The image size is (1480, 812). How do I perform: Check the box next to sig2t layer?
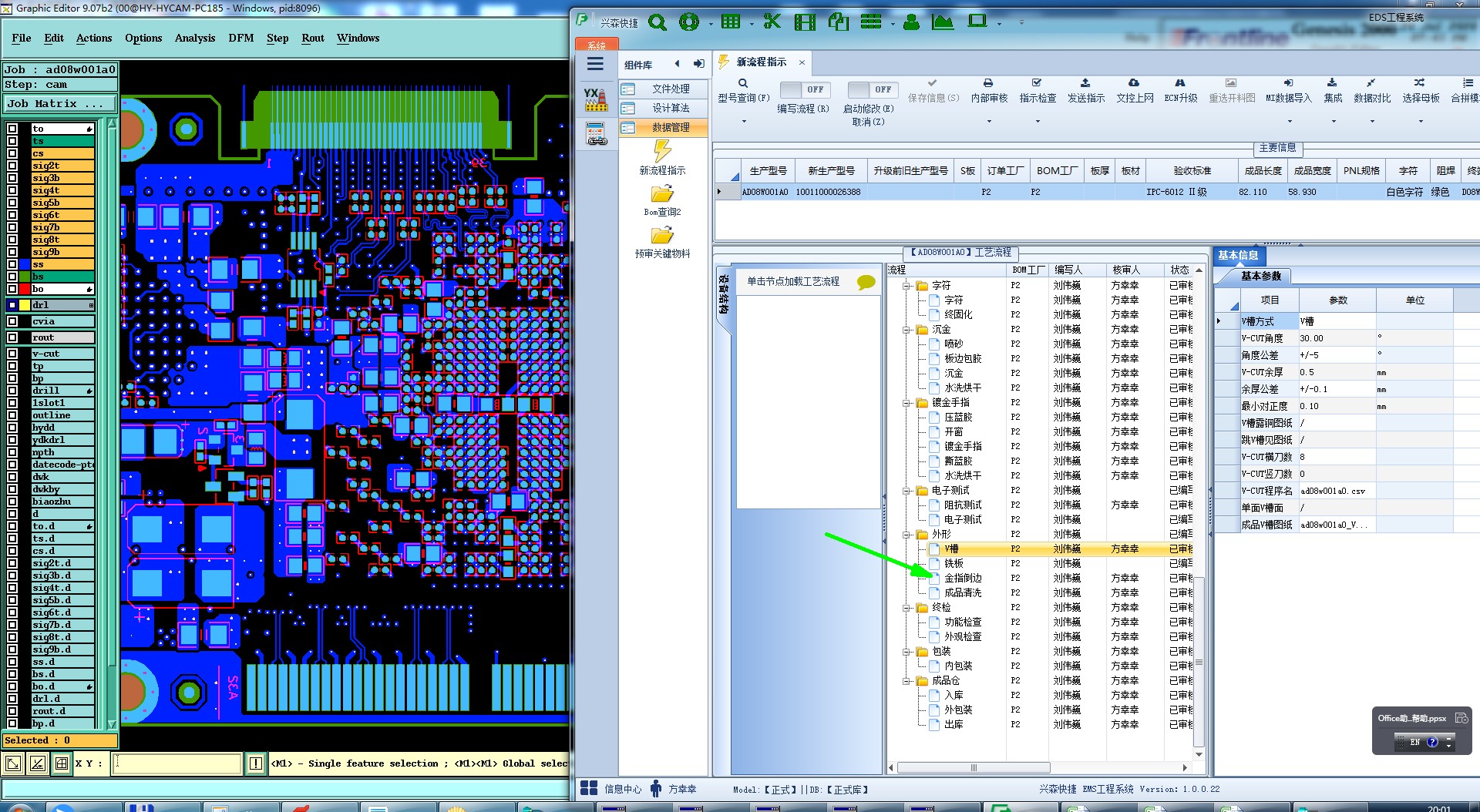click(x=12, y=166)
